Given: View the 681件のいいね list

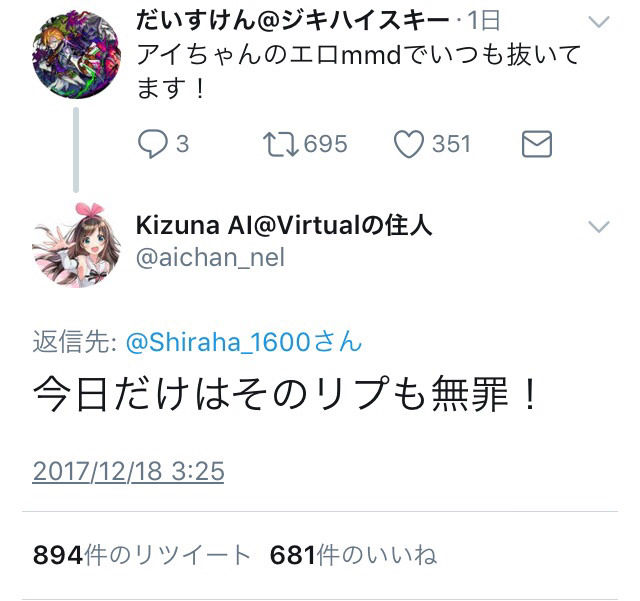Looking at the screenshot, I should (x=353, y=555).
